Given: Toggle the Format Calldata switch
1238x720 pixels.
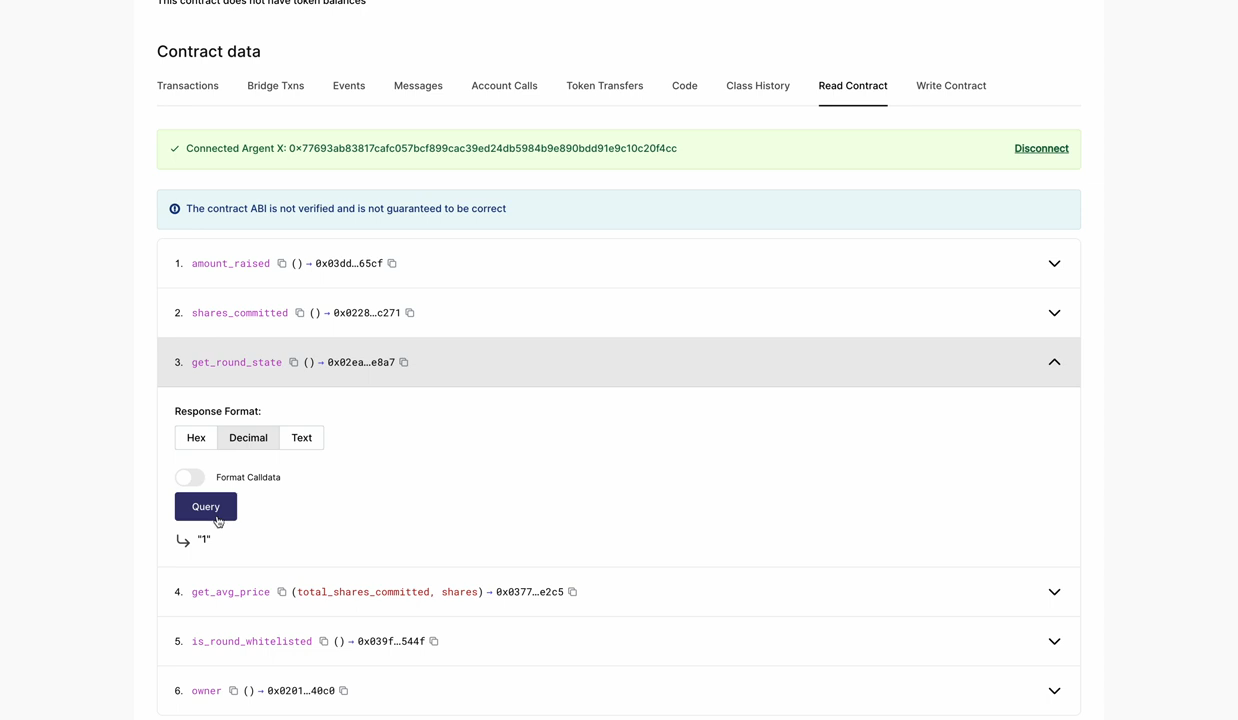Looking at the screenshot, I should click(x=190, y=478).
